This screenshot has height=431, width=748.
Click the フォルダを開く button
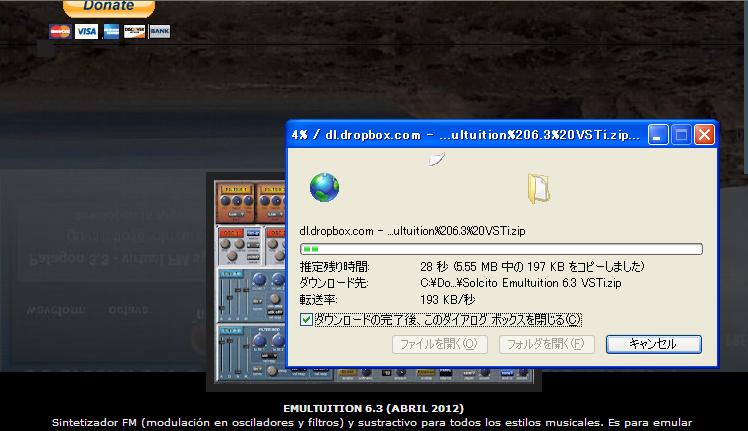coord(547,344)
